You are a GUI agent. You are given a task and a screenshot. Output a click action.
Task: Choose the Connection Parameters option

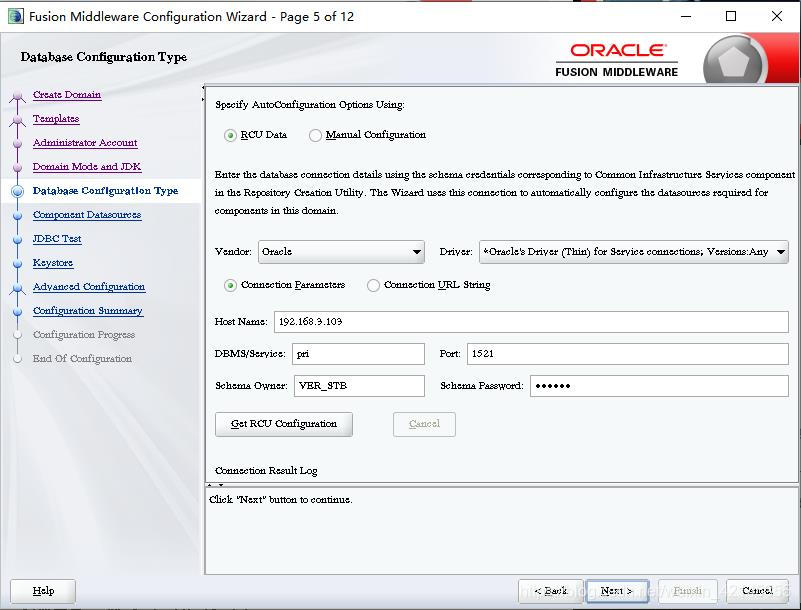pyautogui.click(x=230, y=285)
